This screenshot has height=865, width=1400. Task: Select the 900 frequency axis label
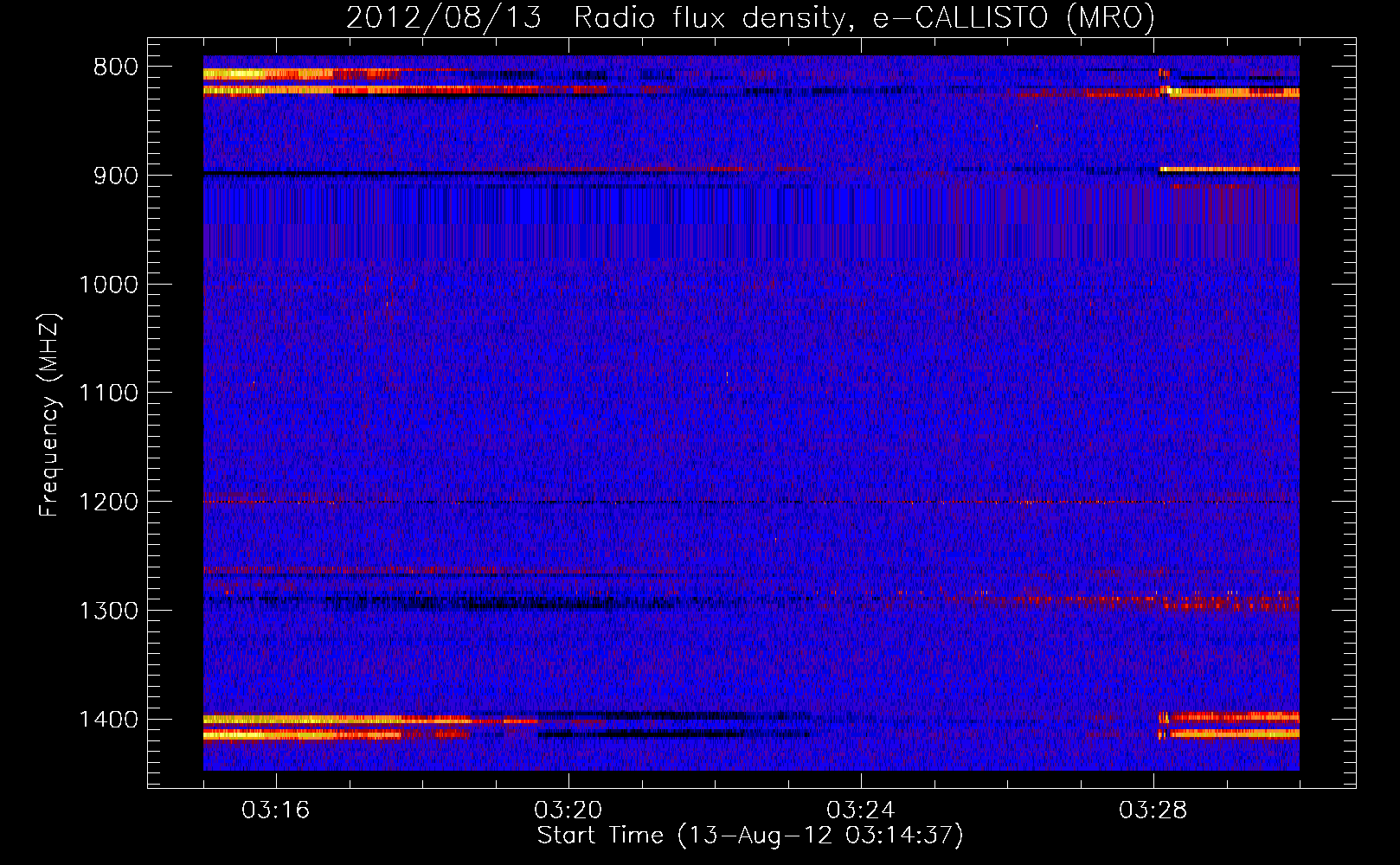(x=116, y=176)
